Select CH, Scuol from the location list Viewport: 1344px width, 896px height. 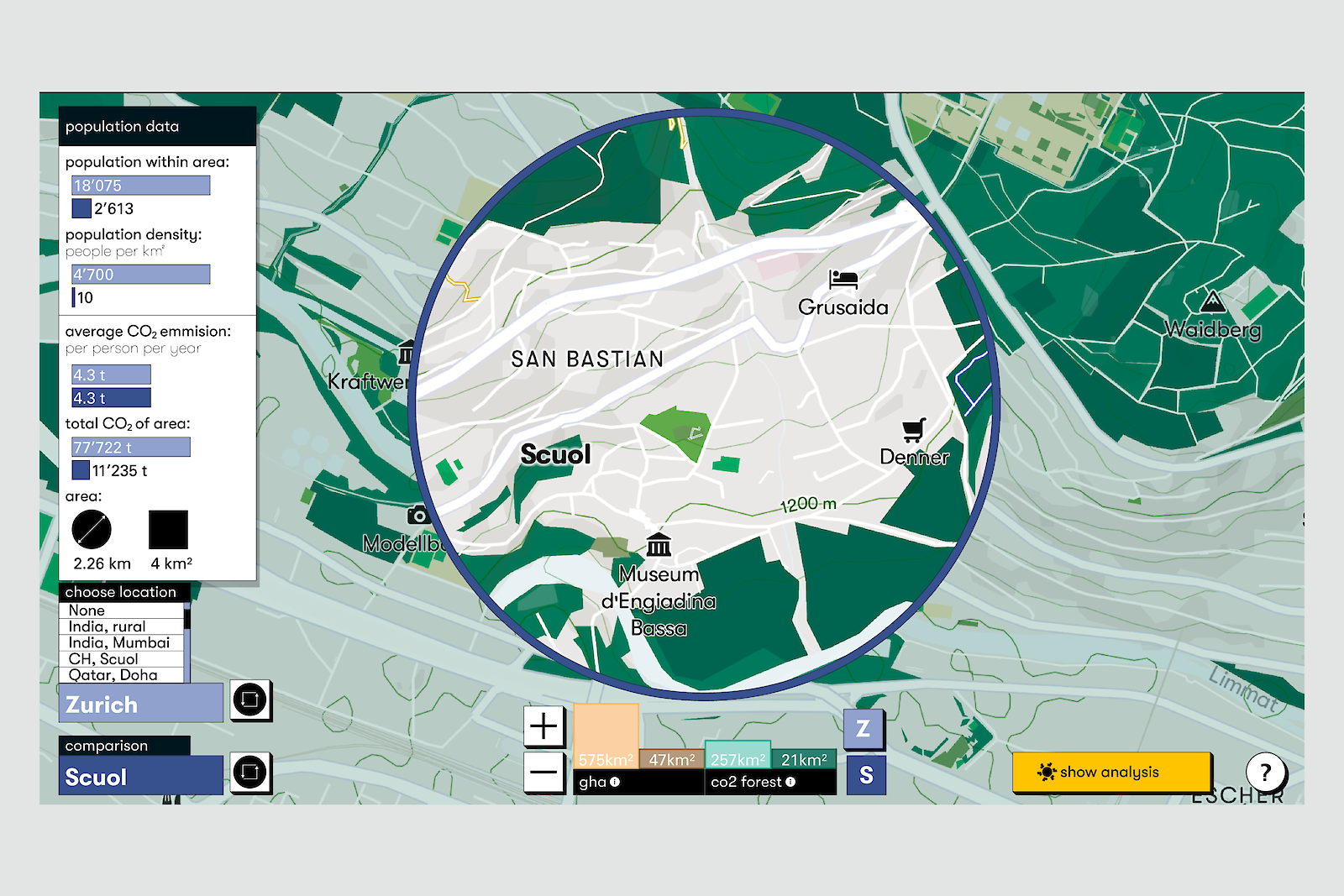pos(105,658)
